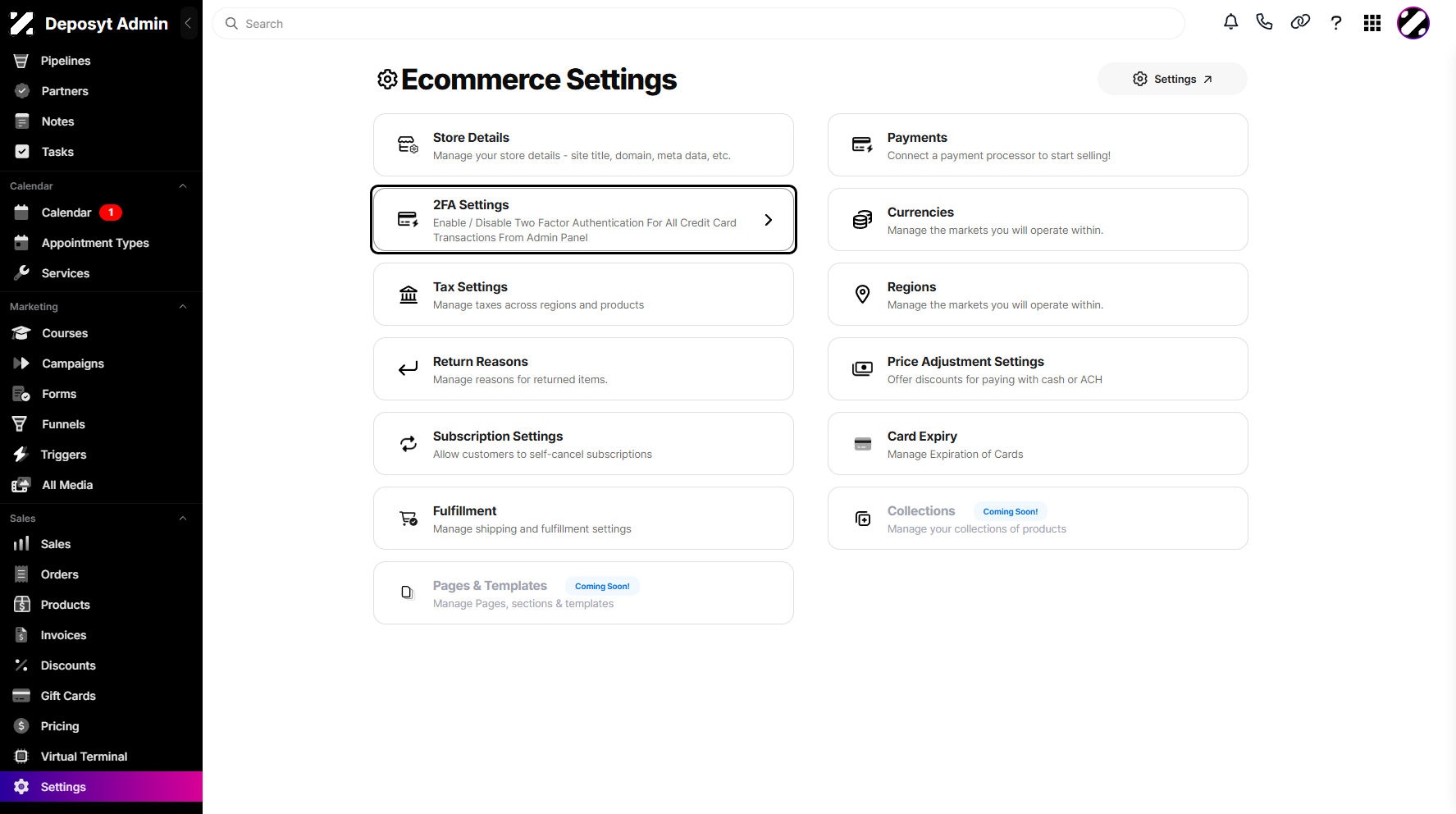
Task: Open the Price Adjustment Settings card
Action: (x=1038, y=369)
